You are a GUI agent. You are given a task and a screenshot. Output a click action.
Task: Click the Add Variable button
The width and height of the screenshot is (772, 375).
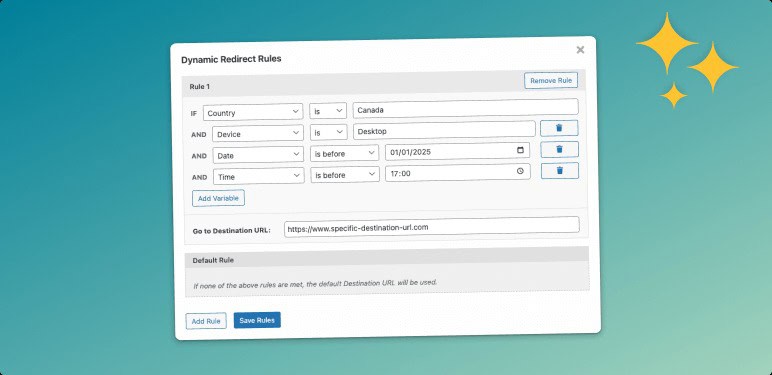tap(218, 198)
